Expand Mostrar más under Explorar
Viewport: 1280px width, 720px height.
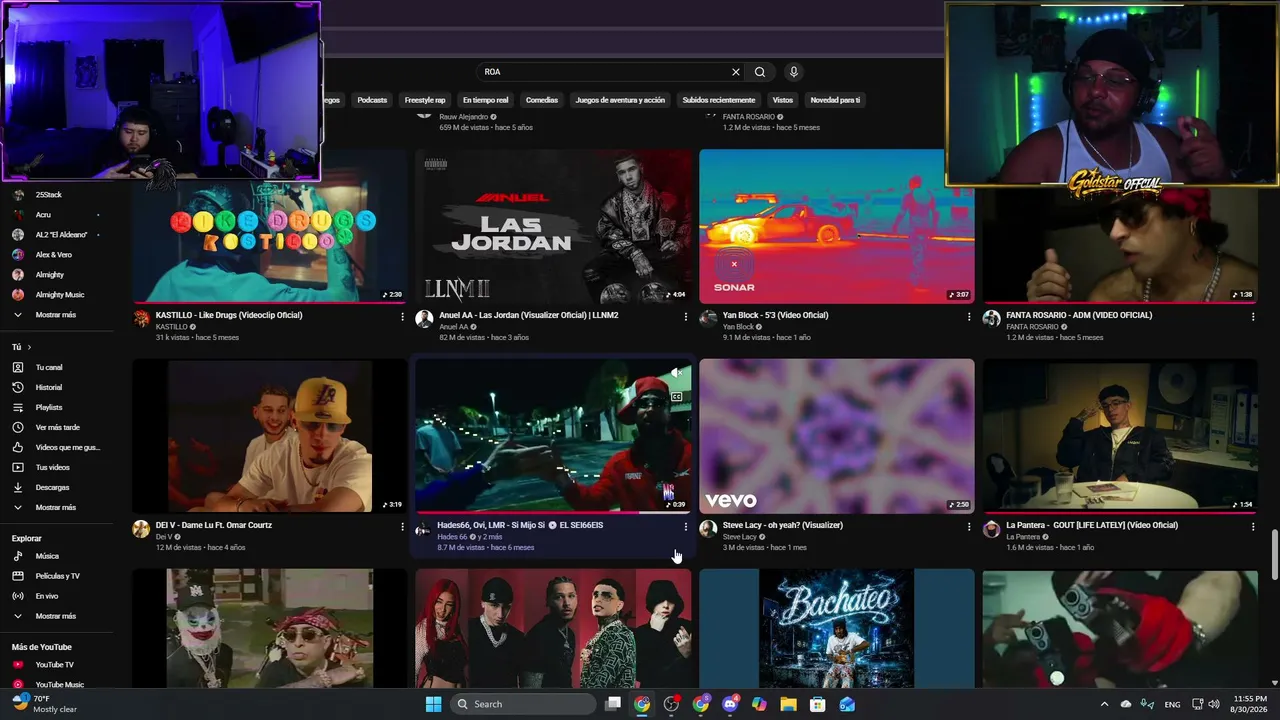57,616
